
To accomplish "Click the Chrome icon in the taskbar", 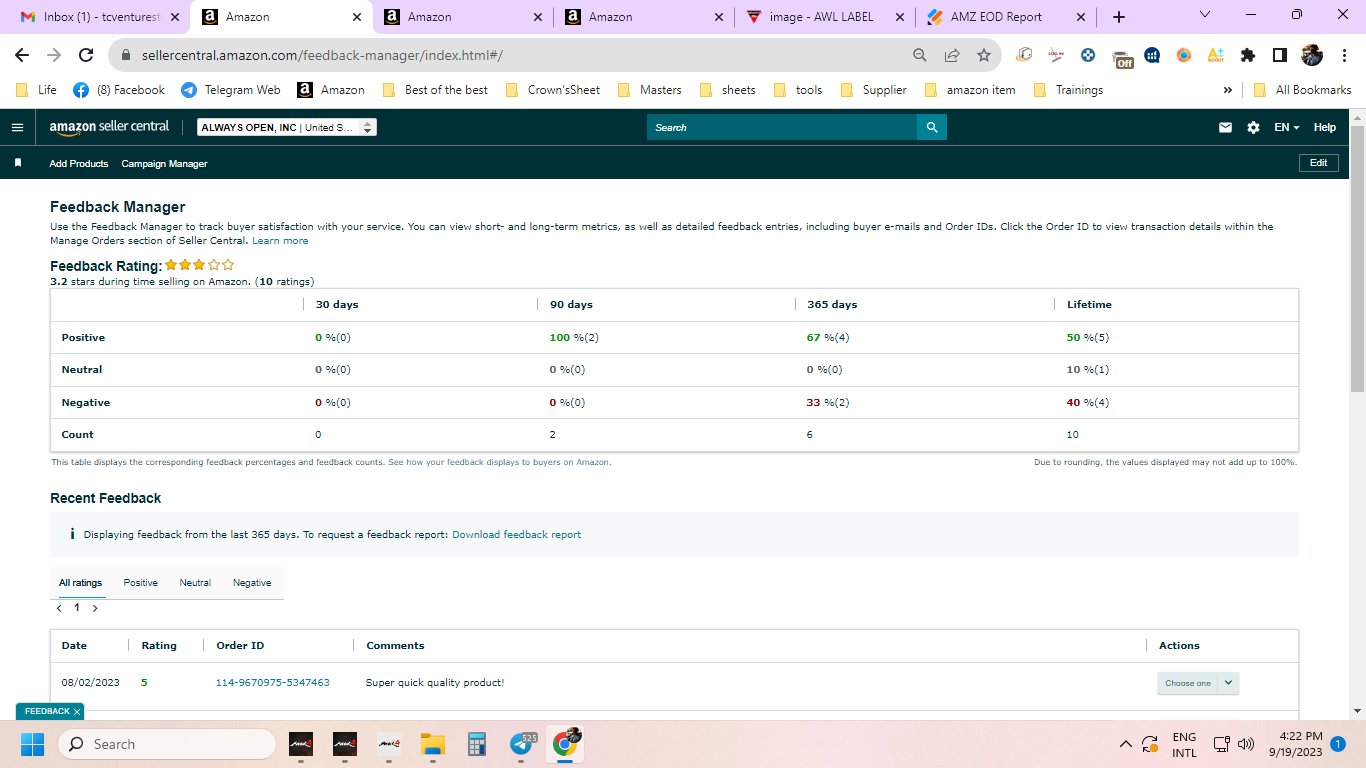I will click(566, 744).
